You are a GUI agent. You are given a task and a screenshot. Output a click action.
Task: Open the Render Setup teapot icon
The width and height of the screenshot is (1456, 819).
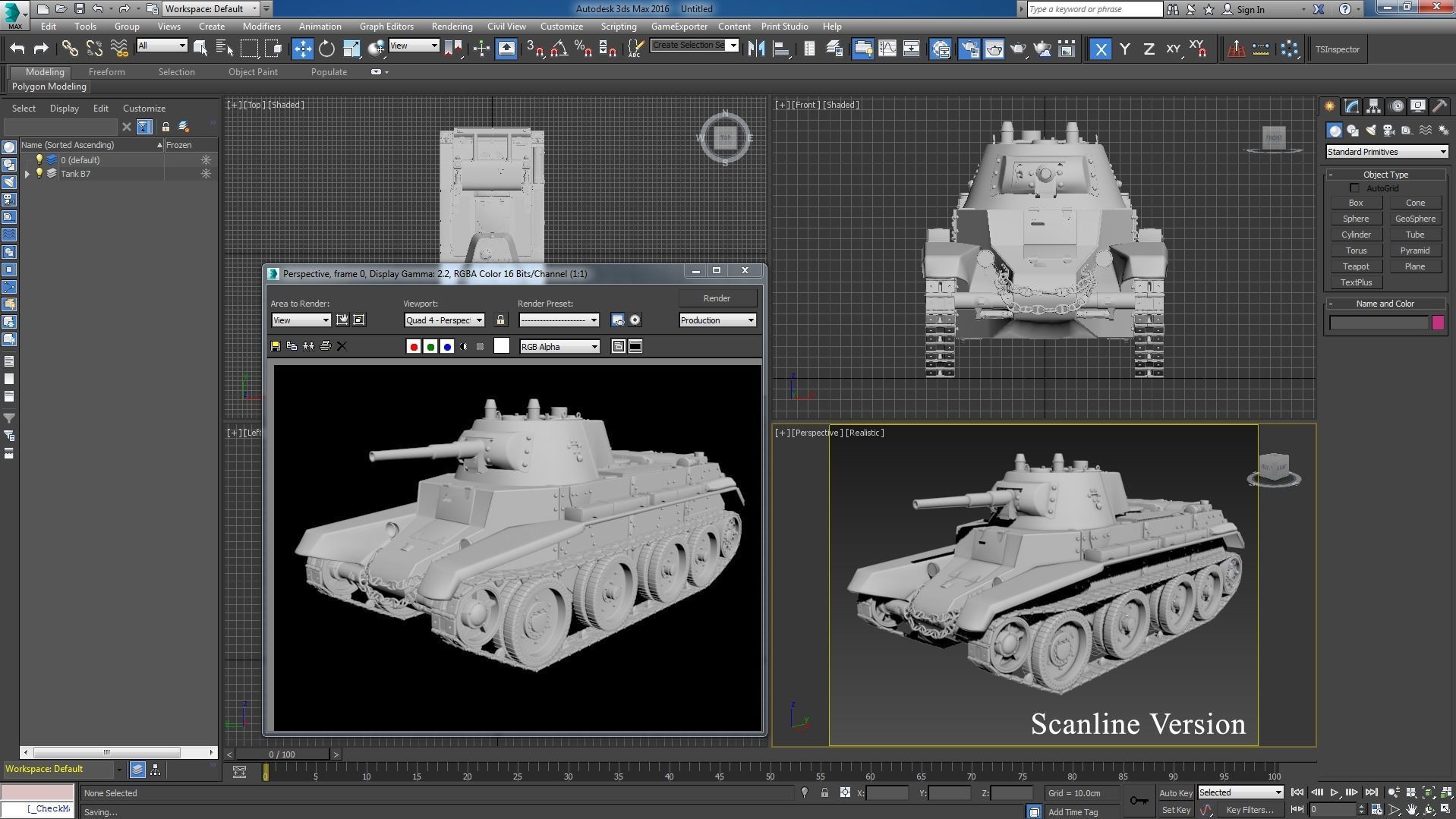coord(969,49)
